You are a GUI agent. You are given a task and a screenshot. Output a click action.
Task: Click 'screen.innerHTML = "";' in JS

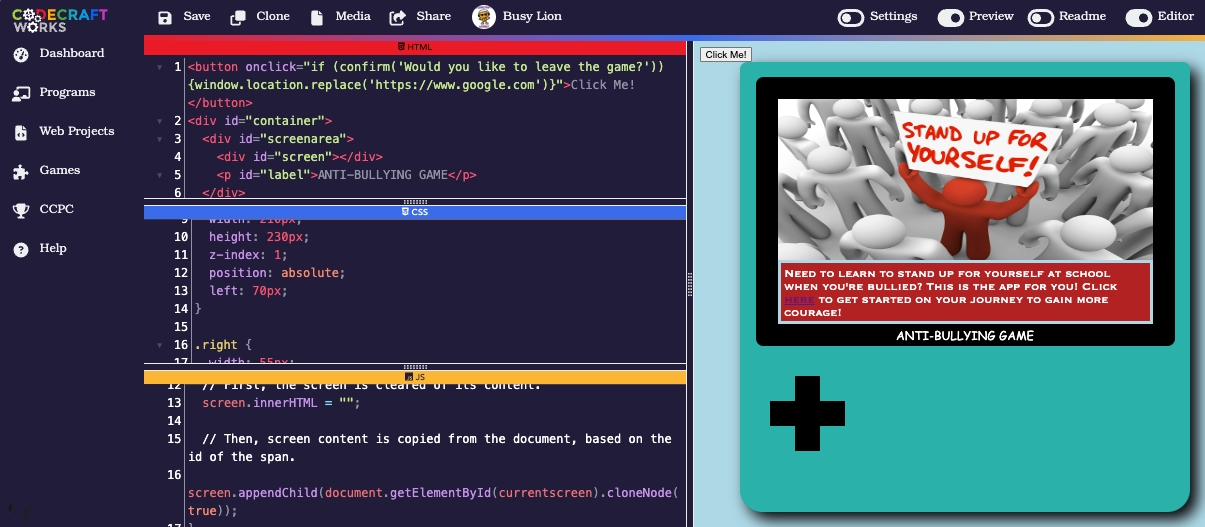pos(280,403)
